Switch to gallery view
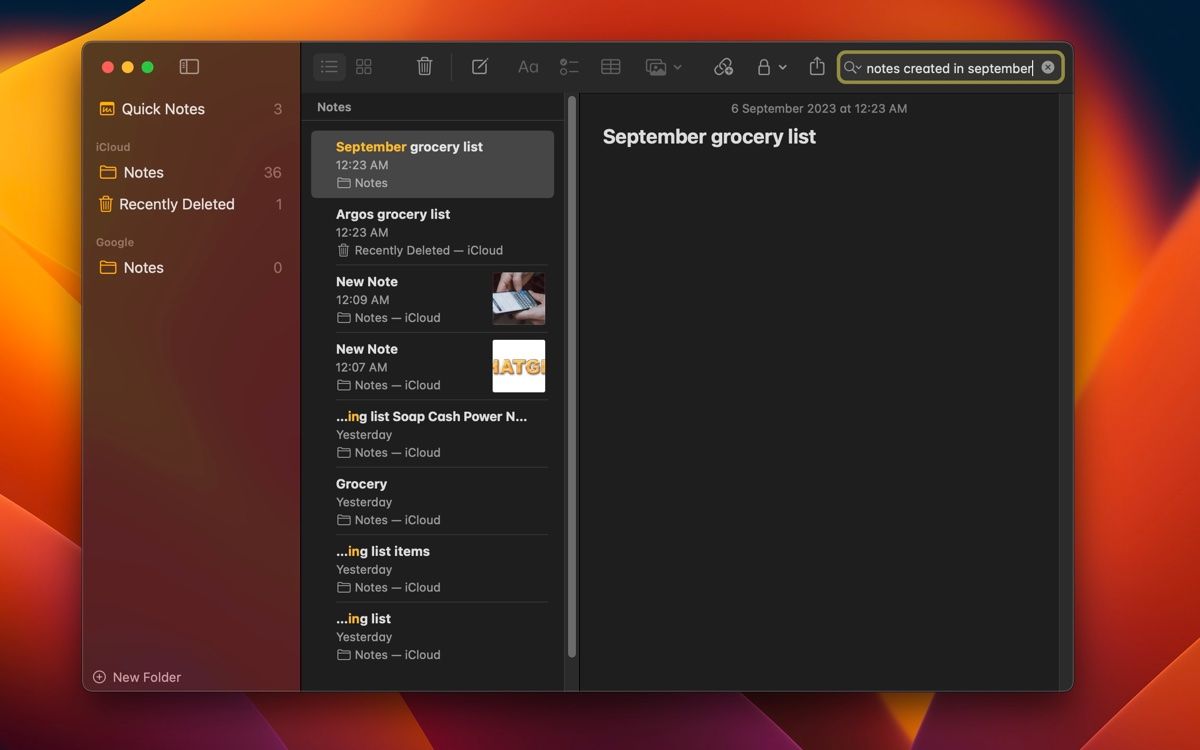Image resolution: width=1200 pixels, height=750 pixels. pos(364,67)
